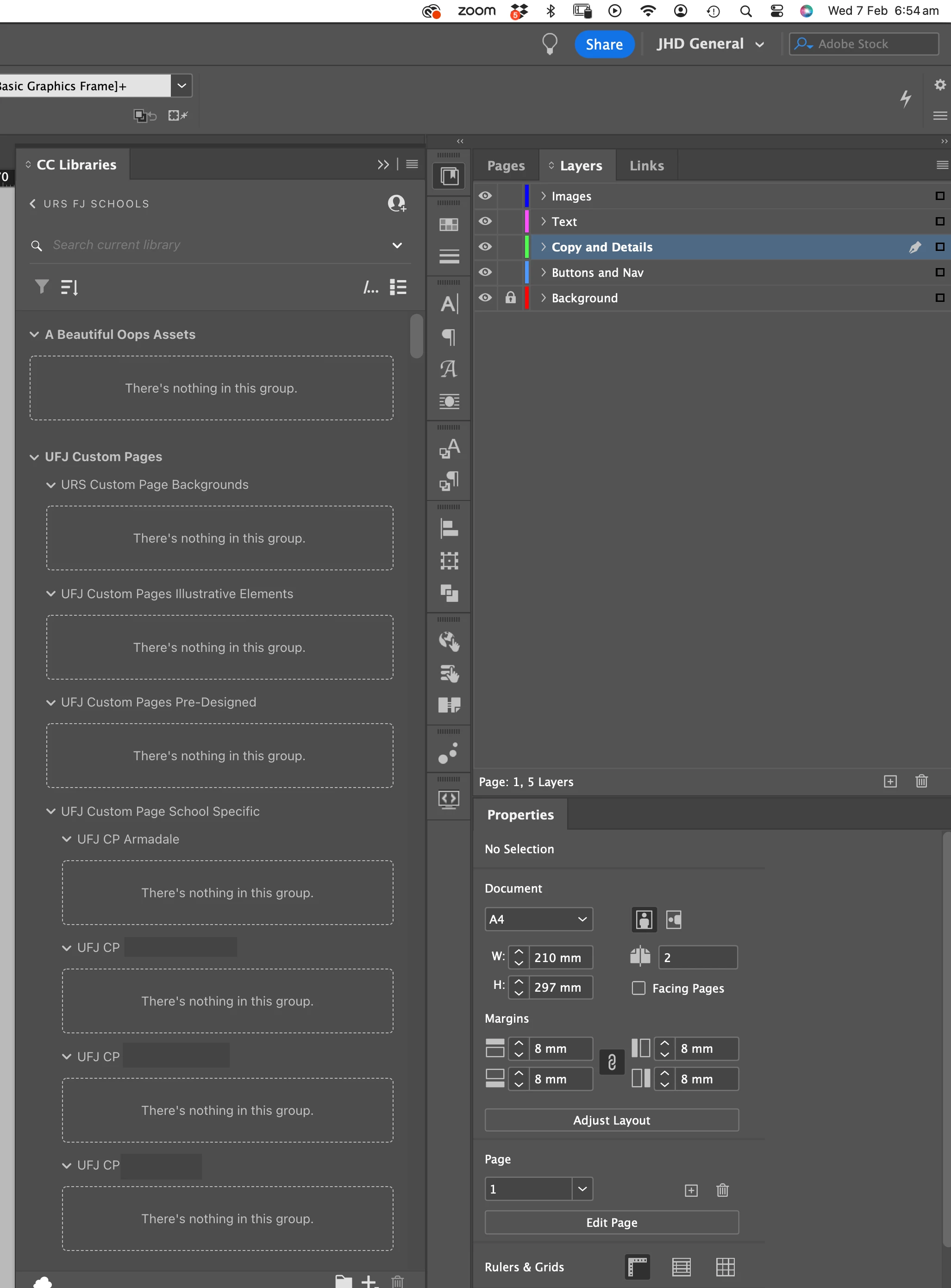Open the Text Wrap panel icon
951x1288 pixels.
449,401
